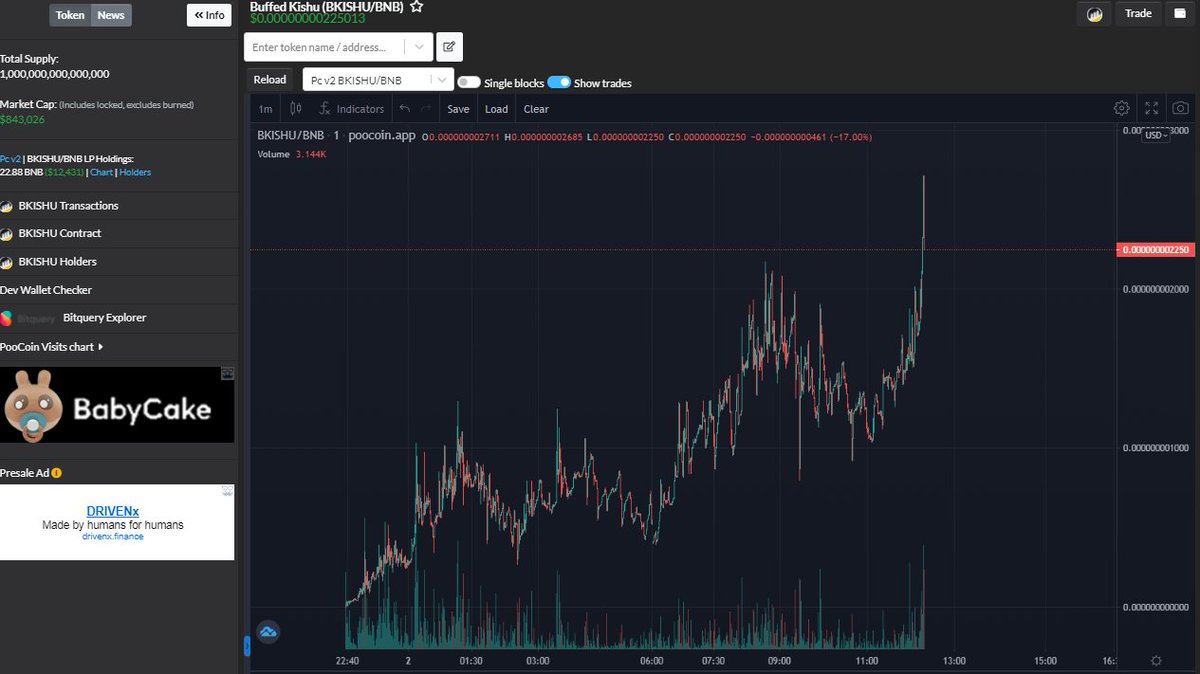Toggle the Single blocks switch

coord(468,83)
